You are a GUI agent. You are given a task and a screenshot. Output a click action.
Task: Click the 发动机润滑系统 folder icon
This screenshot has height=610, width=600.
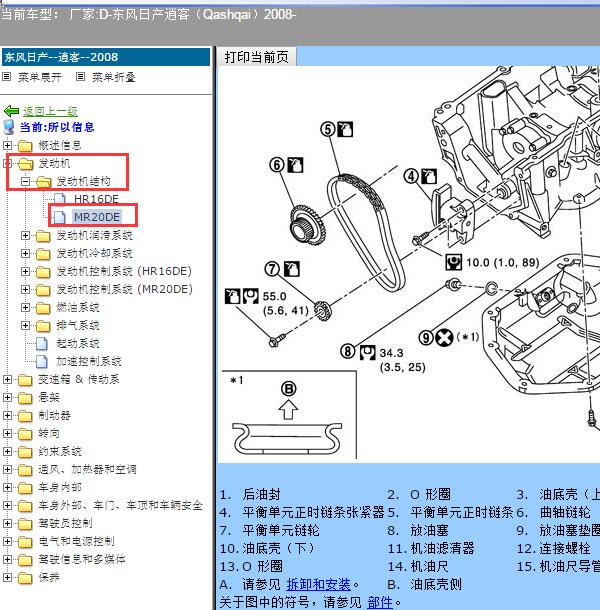click(x=43, y=236)
